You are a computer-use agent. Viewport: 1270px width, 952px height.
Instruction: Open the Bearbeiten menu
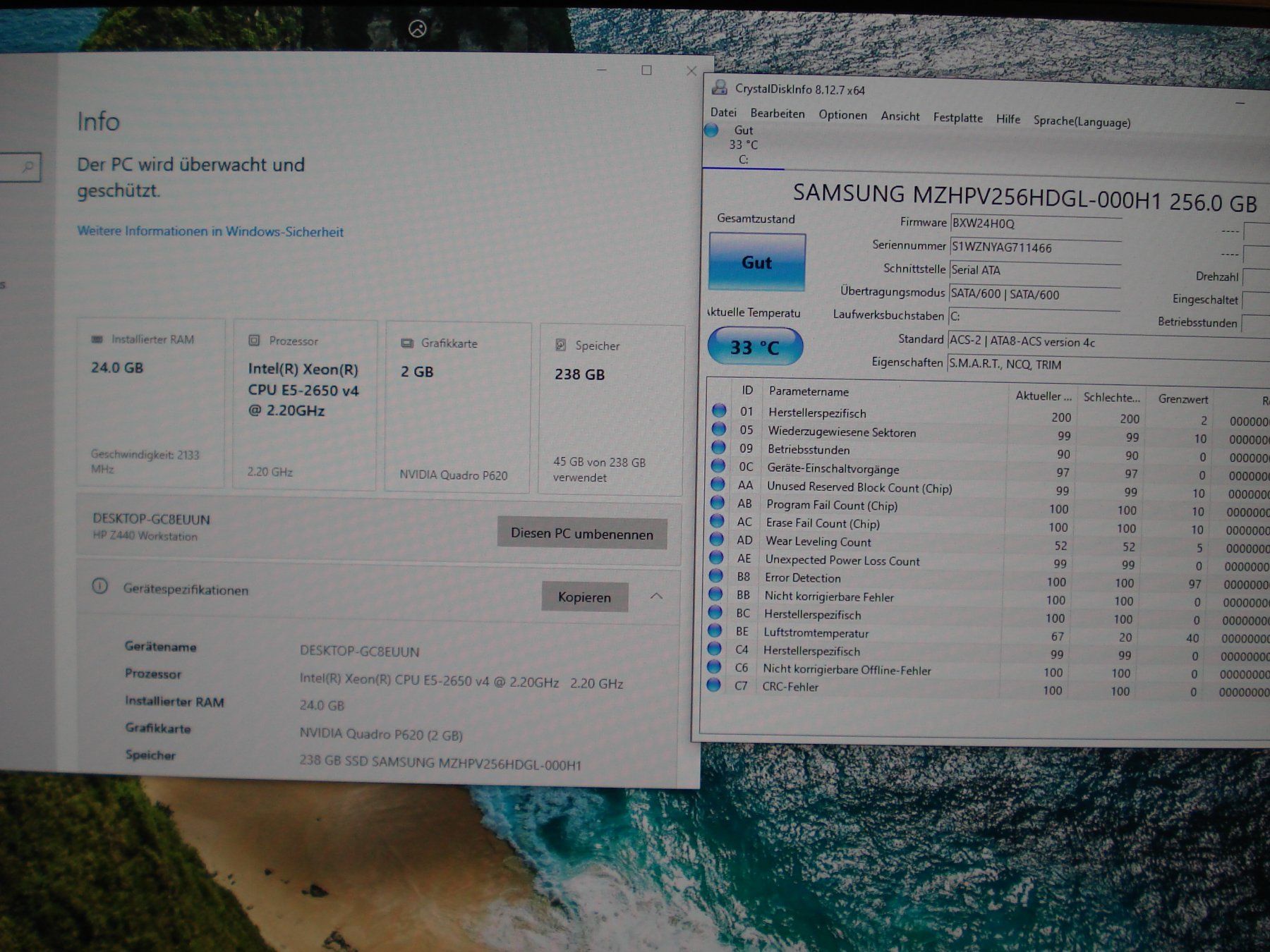click(x=778, y=114)
